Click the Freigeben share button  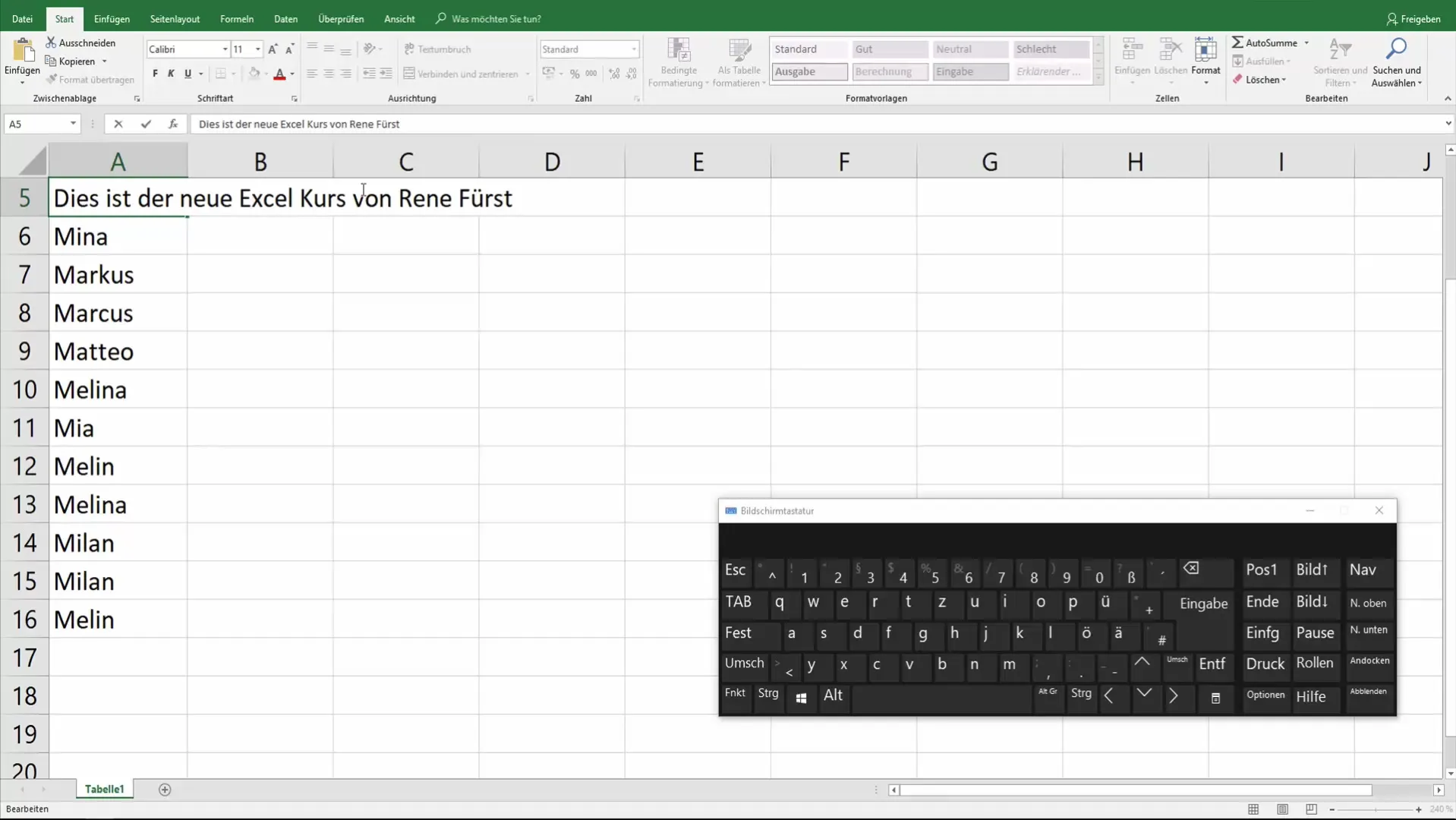(x=1413, y=19)
